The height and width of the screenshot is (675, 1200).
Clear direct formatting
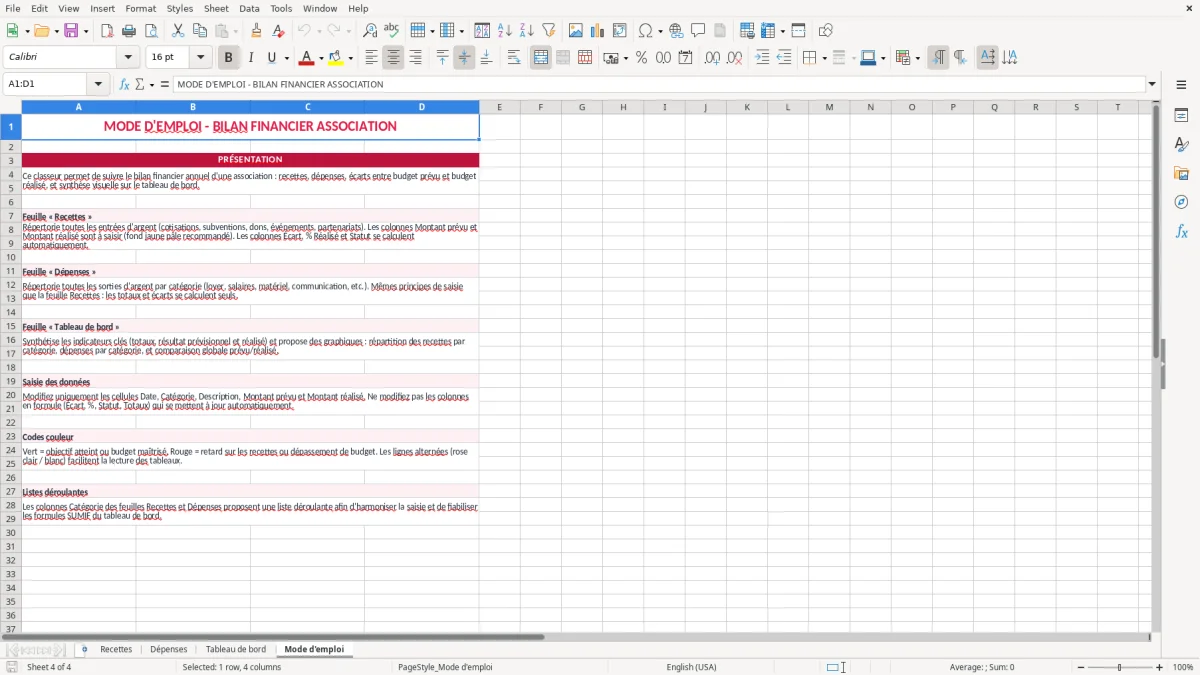(278, 31)
